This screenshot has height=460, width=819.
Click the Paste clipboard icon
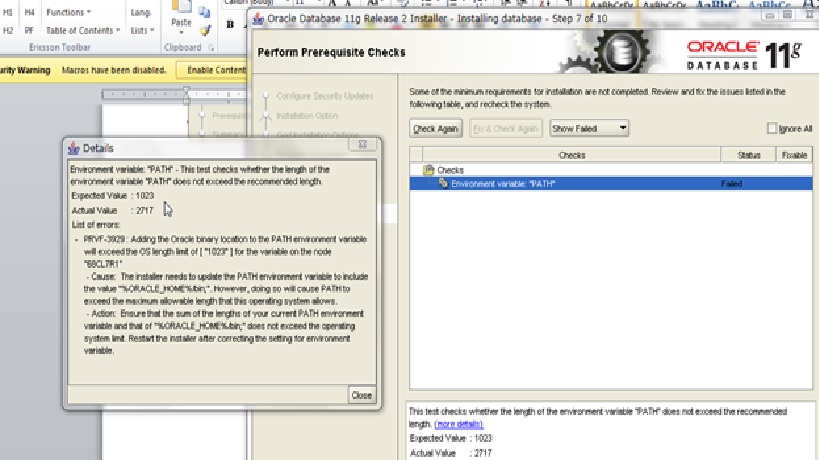pos(181,10)
